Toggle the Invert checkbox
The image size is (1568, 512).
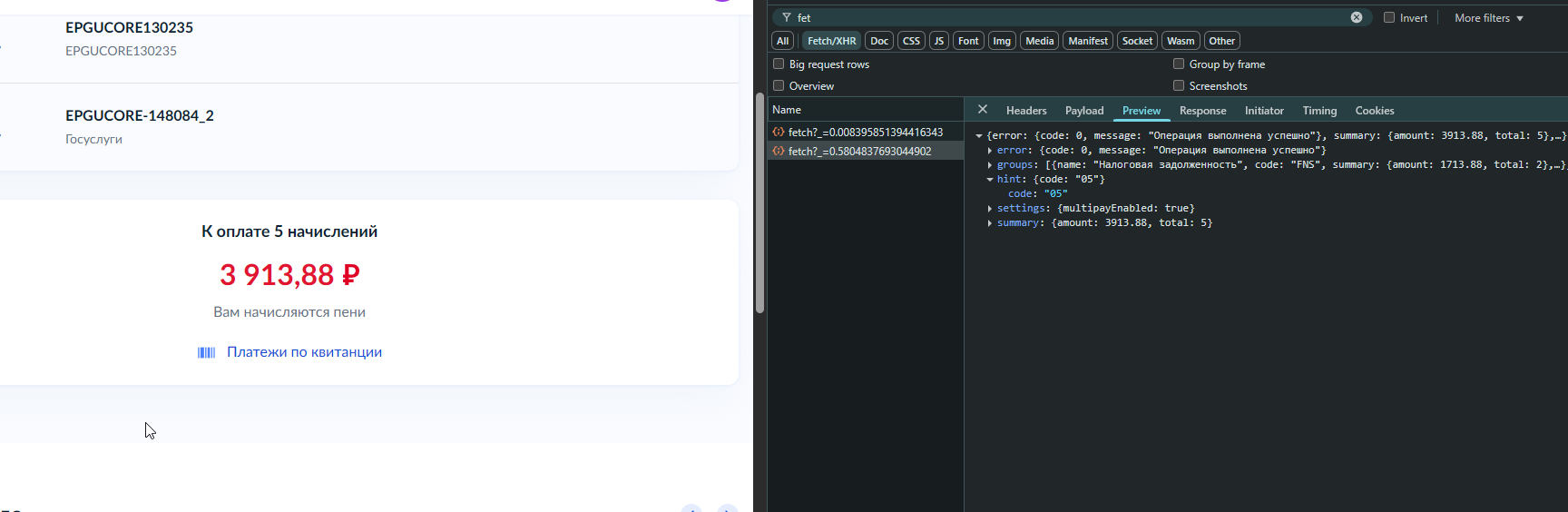point(1389,17)
